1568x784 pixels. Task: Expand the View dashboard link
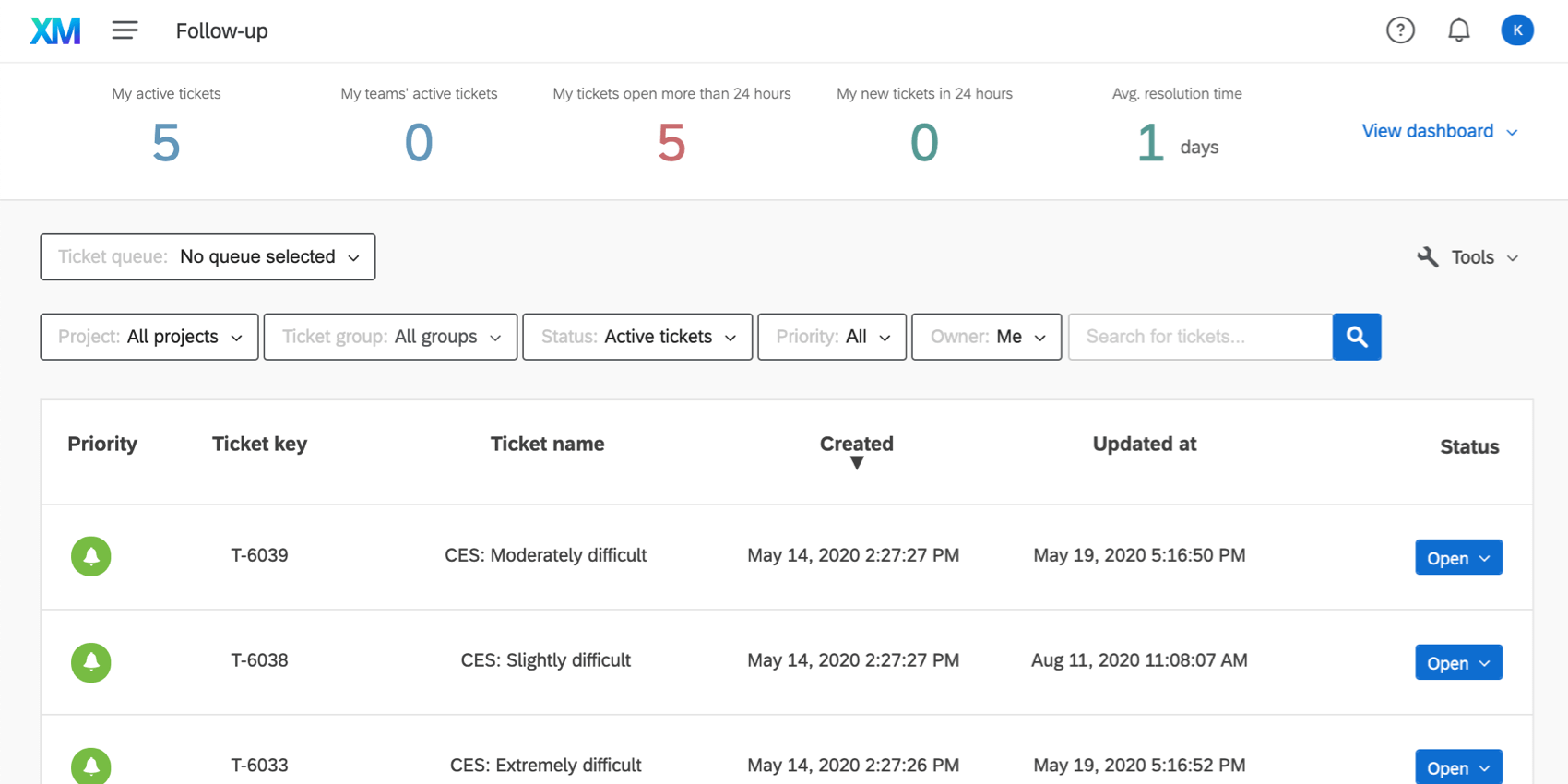click(1439, 131)
